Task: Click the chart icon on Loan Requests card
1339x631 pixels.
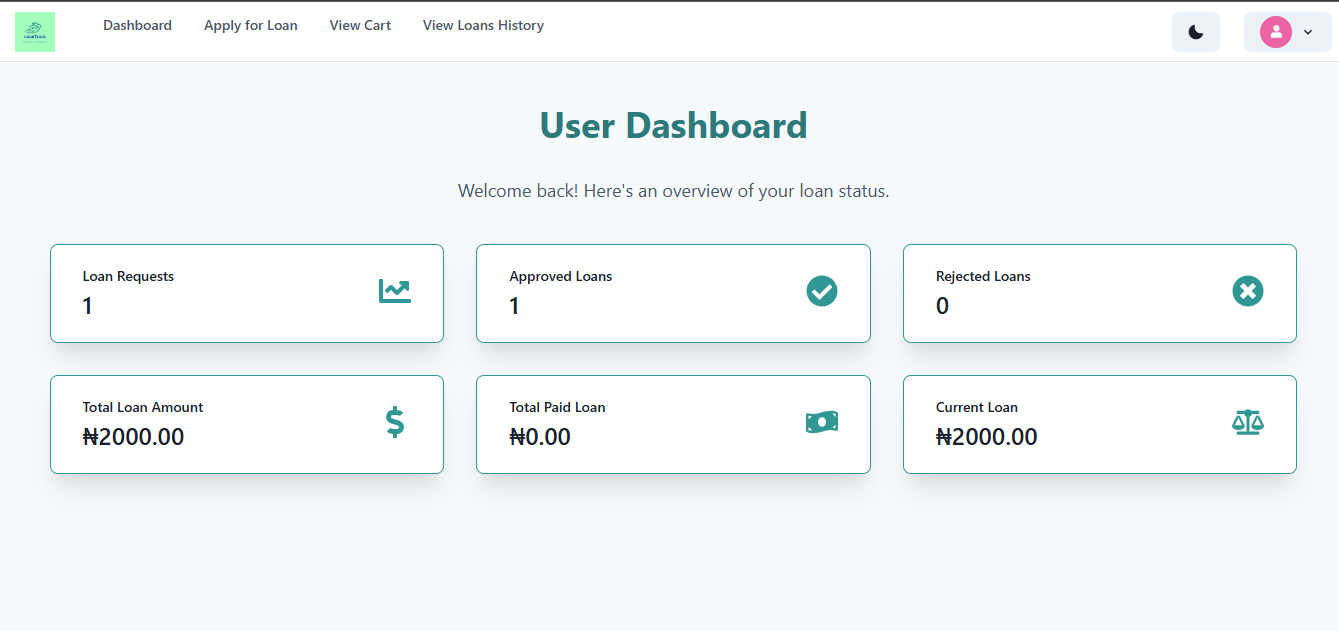Action: (x=395, y=291)
